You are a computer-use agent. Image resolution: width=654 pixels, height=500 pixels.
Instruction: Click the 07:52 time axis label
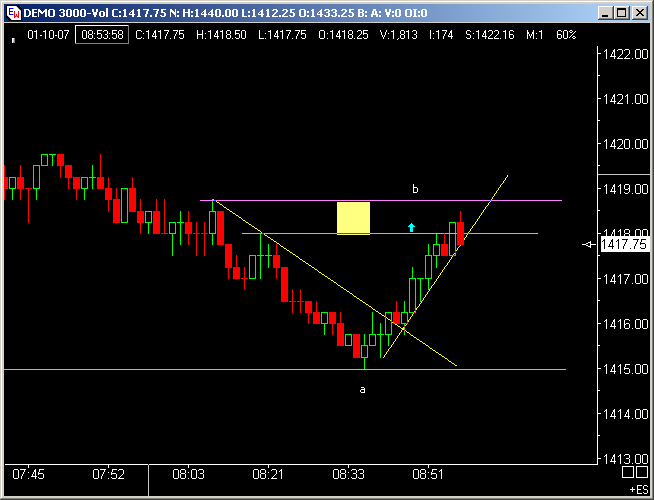click(x=108, y=475)
